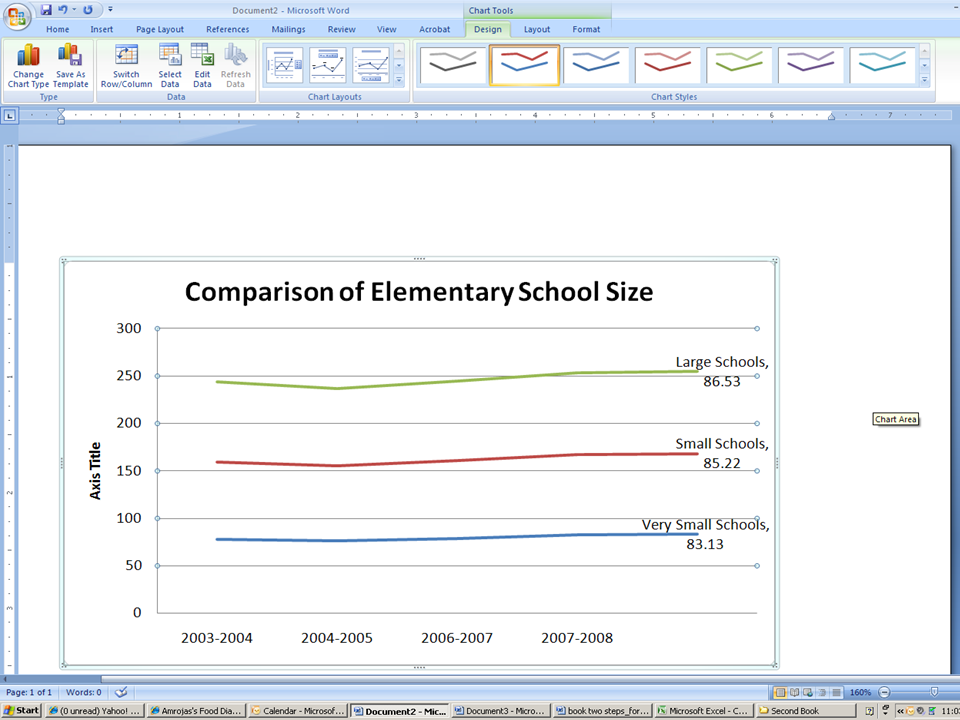Choose the highlighted red and blue chart style

pos(524,65)
